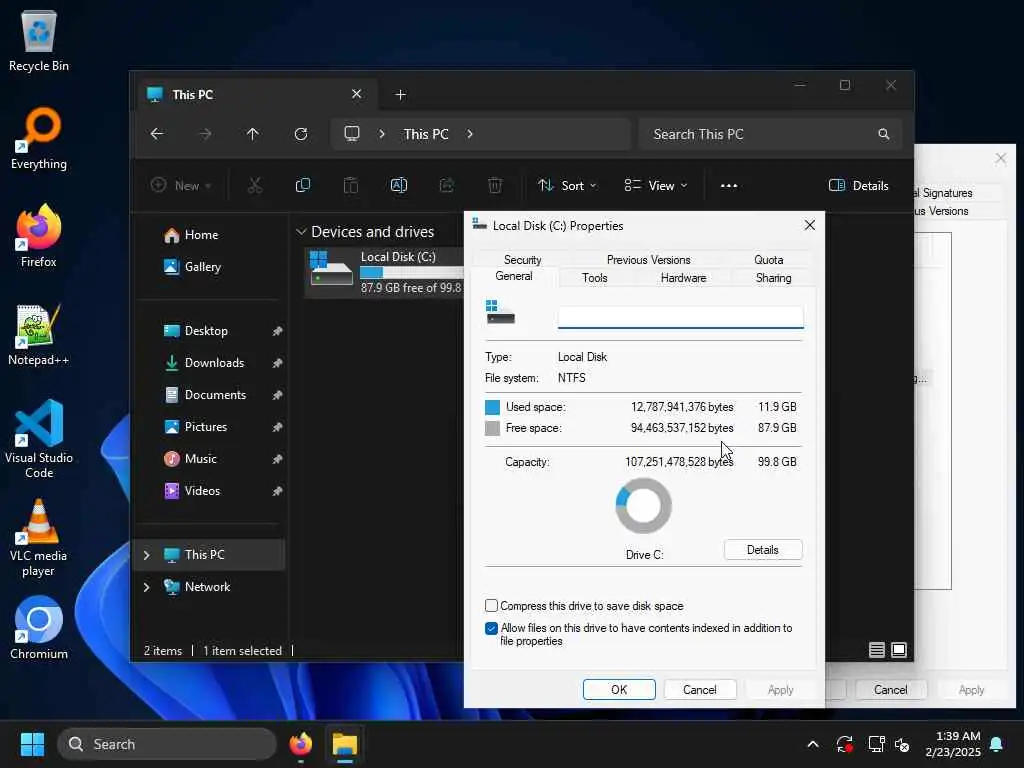Click the Search This PC box

point(771,134)
